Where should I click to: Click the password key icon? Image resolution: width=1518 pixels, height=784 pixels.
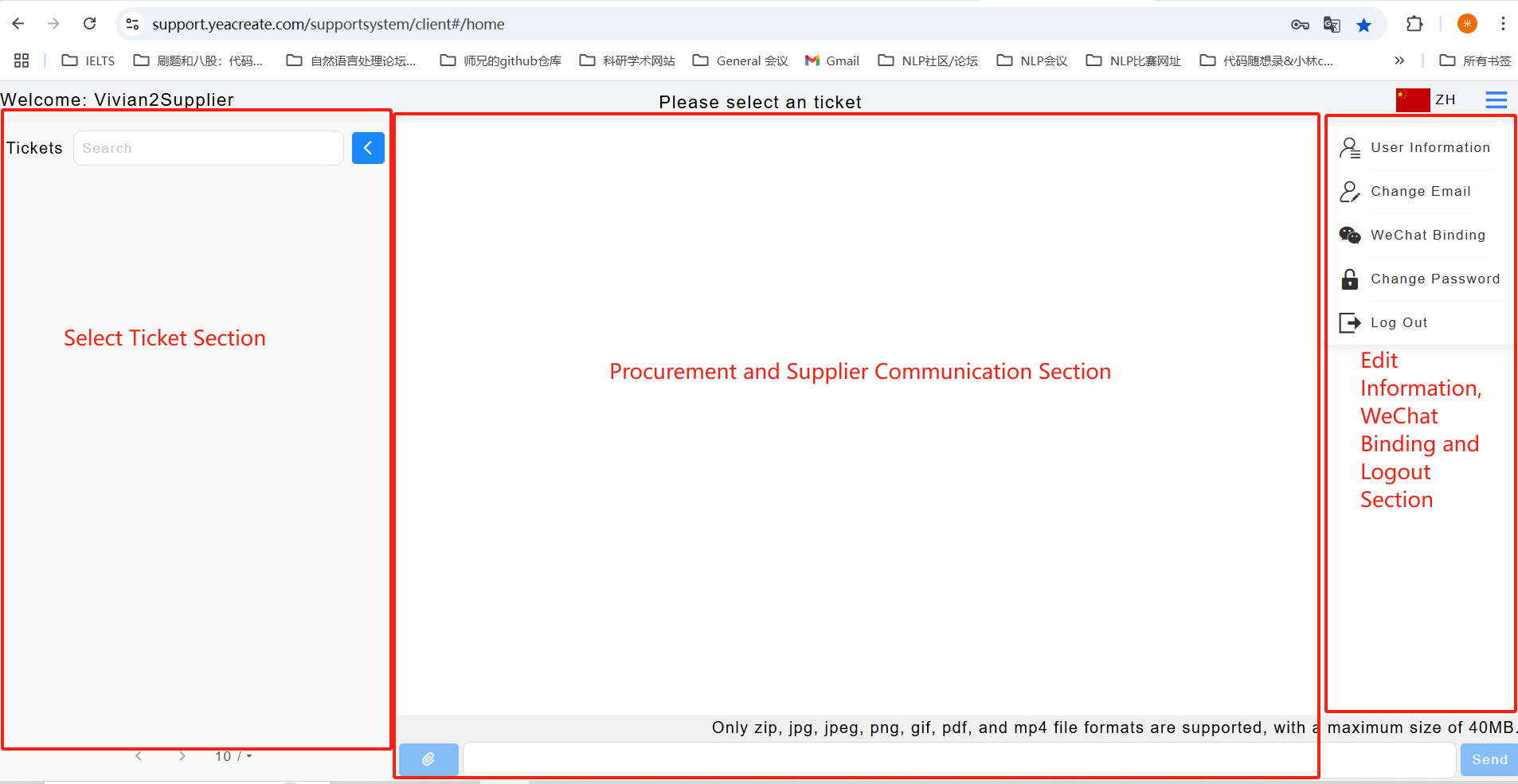click(1300, 25)
